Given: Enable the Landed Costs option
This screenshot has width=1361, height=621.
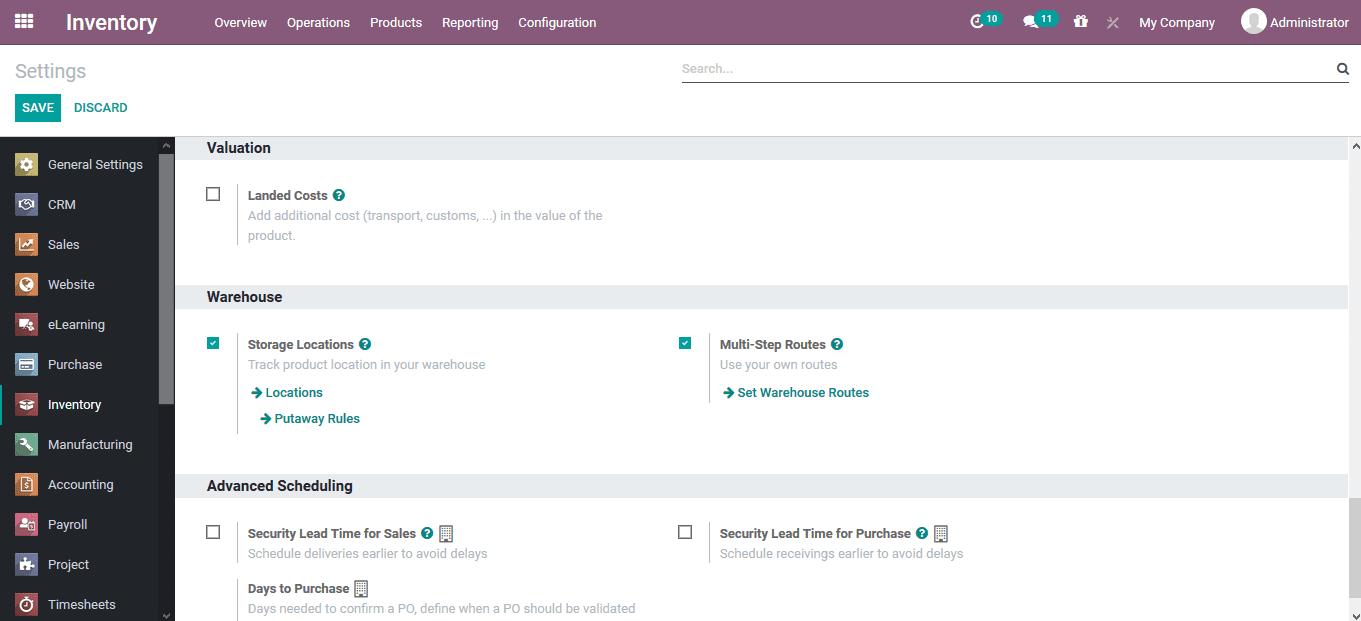Looking at the screenshot, I should [x=213, y=193].
